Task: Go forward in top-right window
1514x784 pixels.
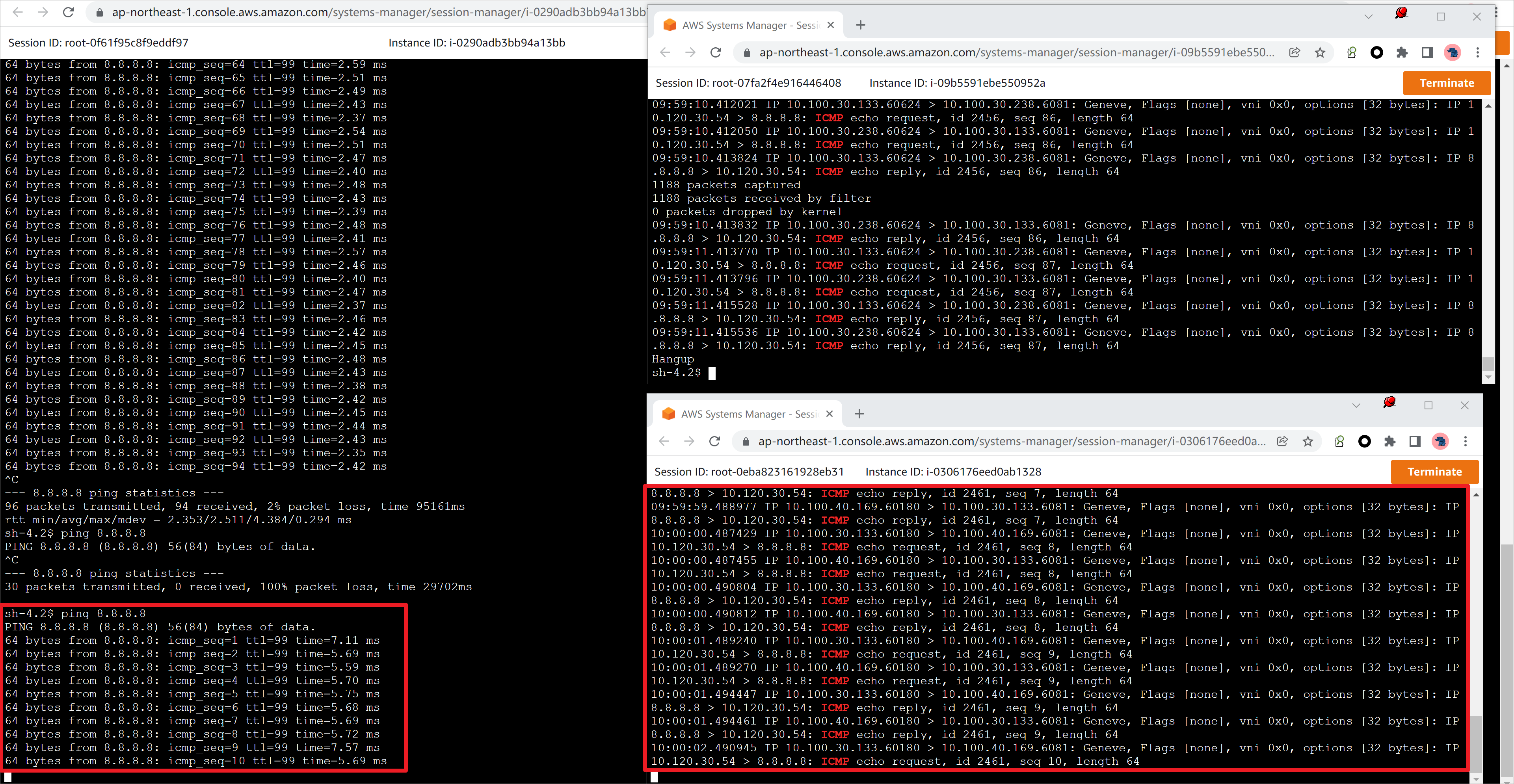Action: 690,52
